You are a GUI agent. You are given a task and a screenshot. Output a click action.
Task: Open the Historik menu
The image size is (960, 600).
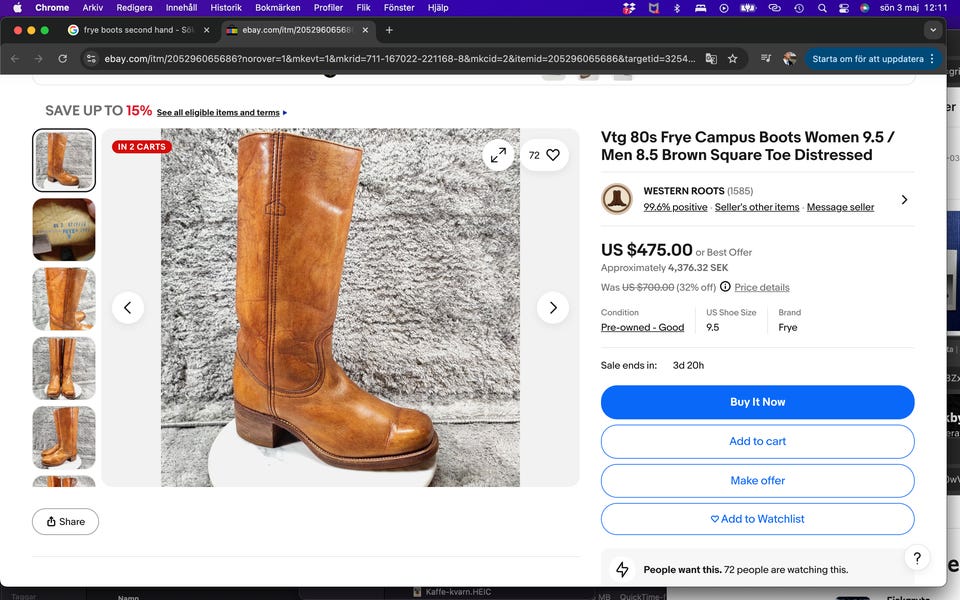point(226,8)
